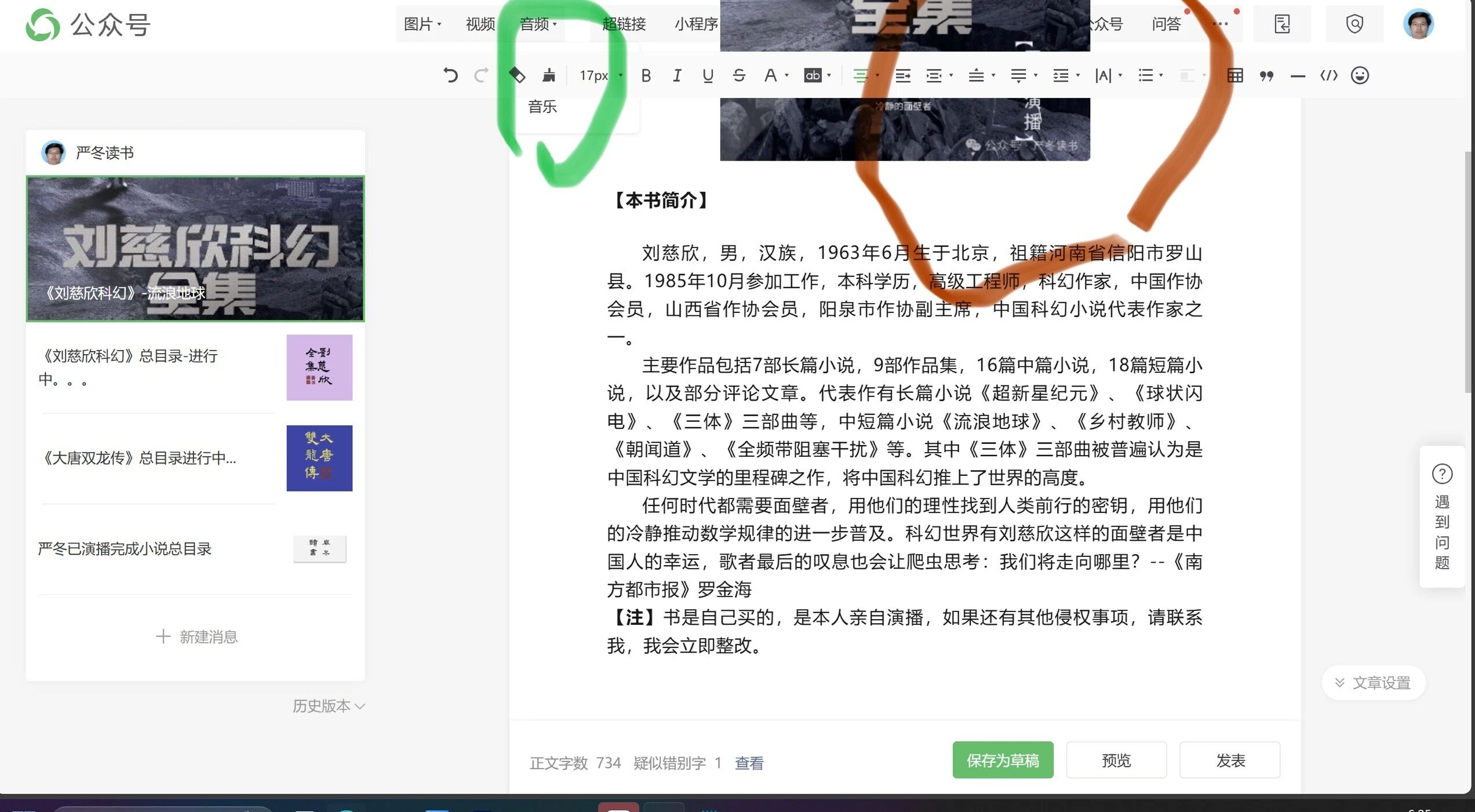Viewport: 1475px width, 812px height.
Task: Click the code snippet icon
Action: click(1328, 75)
